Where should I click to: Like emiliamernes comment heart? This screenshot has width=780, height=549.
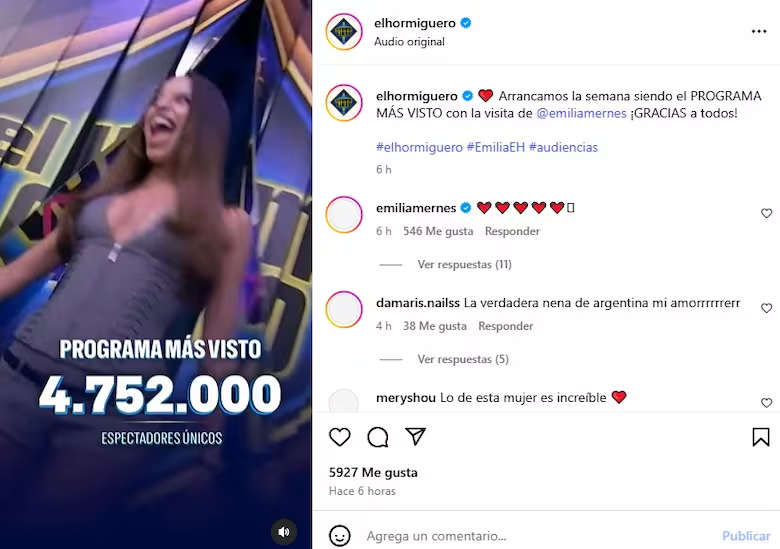pos(766,213)
